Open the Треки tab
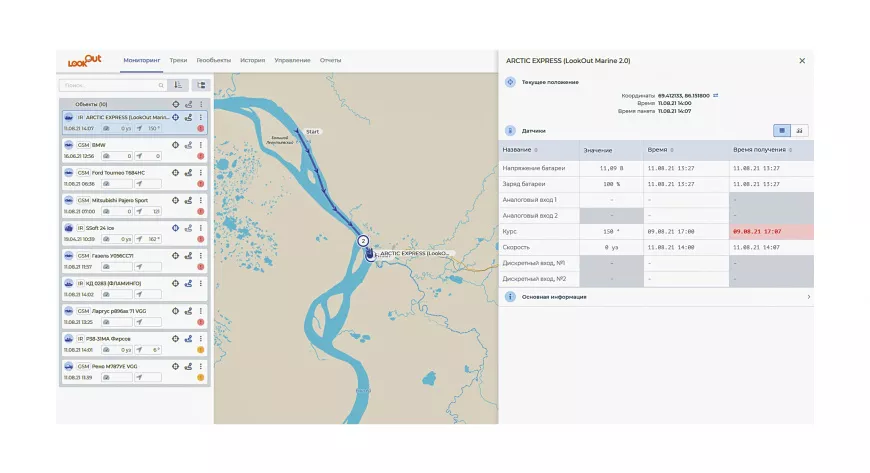The image size is (870, 473). [178, 61]
